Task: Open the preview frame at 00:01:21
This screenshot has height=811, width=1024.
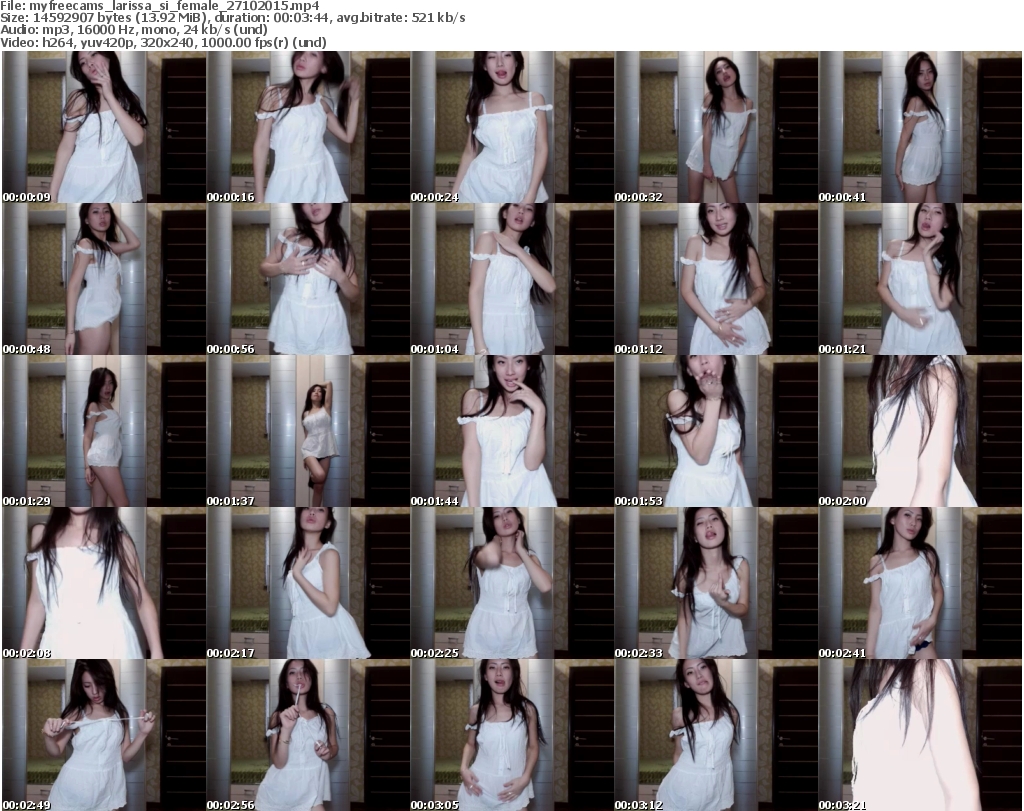Action: point(920,279)
